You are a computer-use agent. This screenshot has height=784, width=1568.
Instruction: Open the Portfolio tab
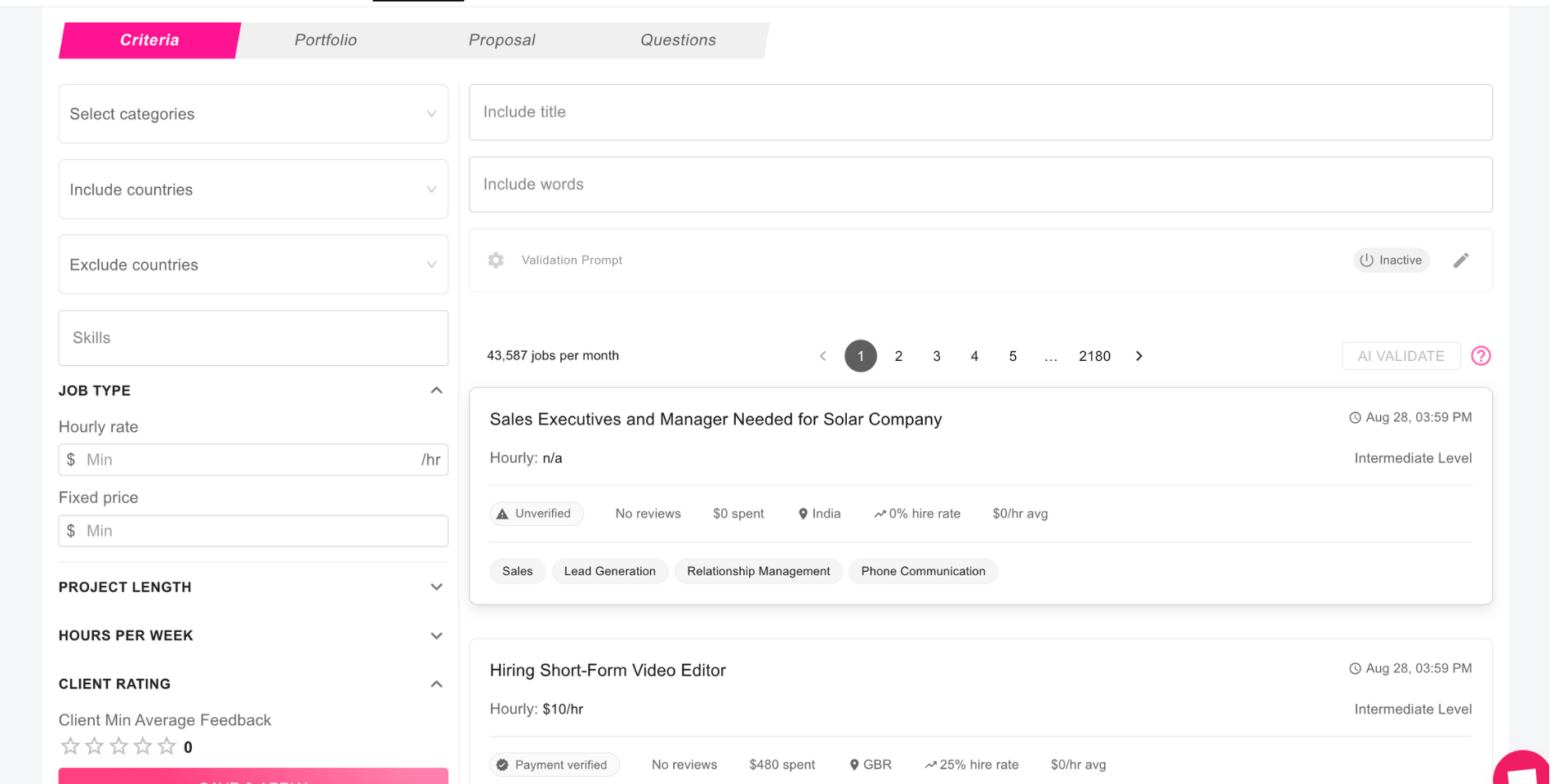point(325,39)
